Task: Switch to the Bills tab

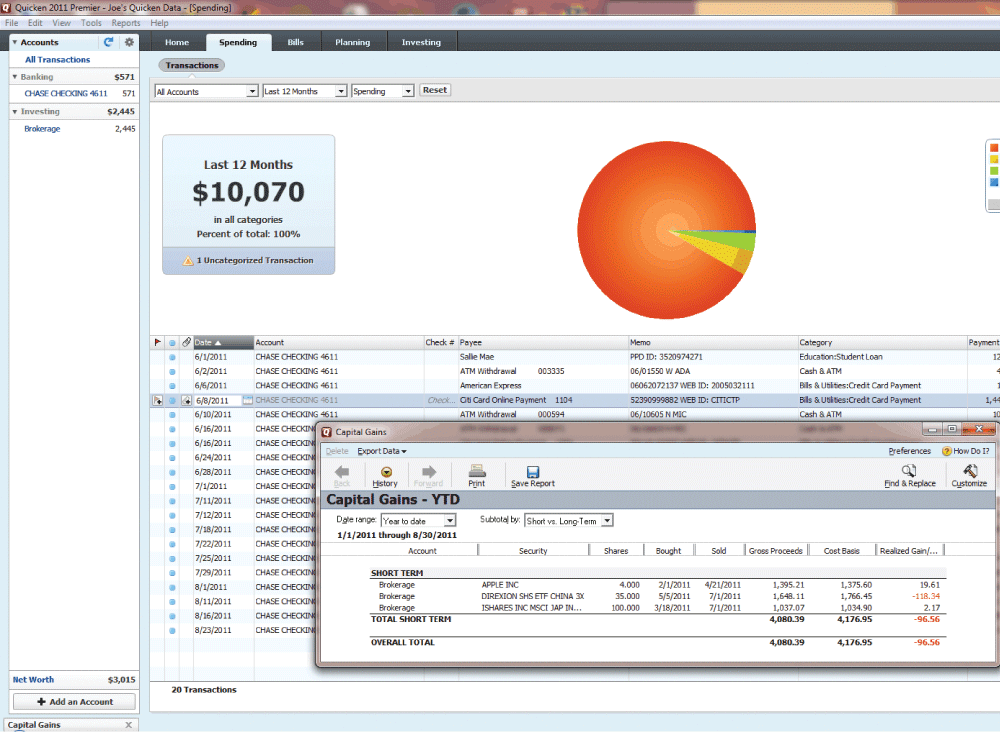Action: pyautogui.click(x=295, y=42)
